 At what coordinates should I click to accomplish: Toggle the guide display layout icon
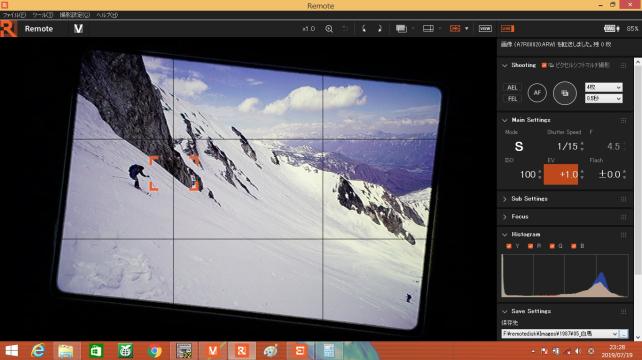[428, 29]
